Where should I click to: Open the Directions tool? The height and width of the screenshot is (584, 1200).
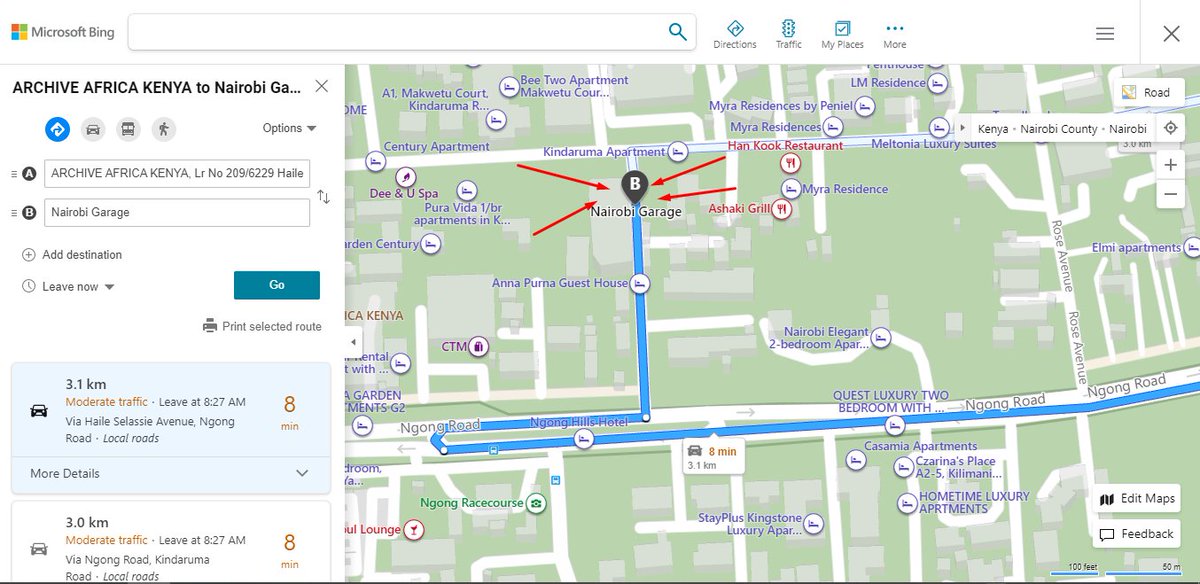click(735, 34)
